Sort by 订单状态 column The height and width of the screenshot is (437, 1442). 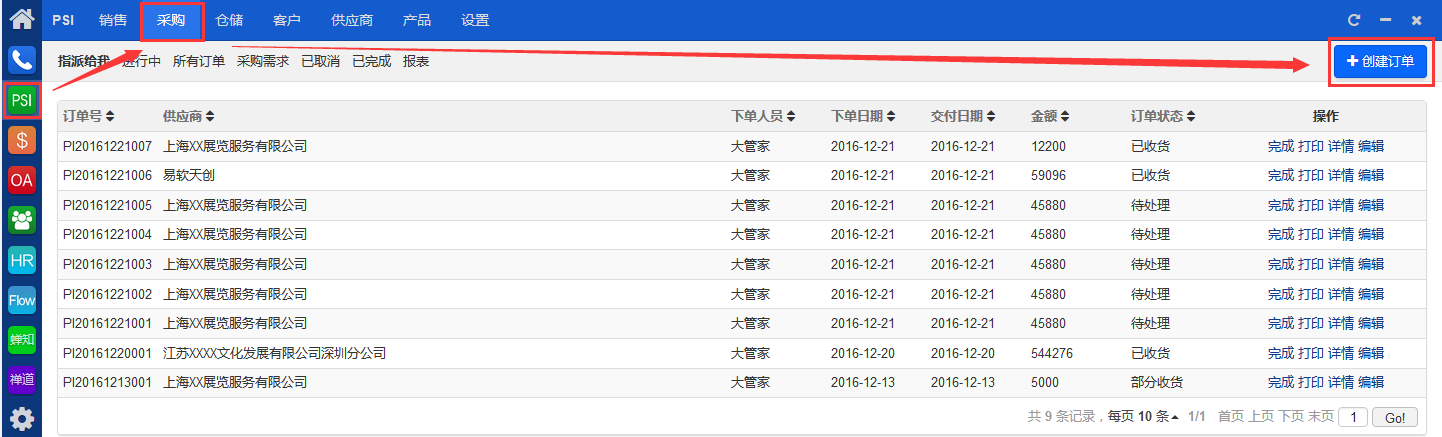click(1163, 116)
